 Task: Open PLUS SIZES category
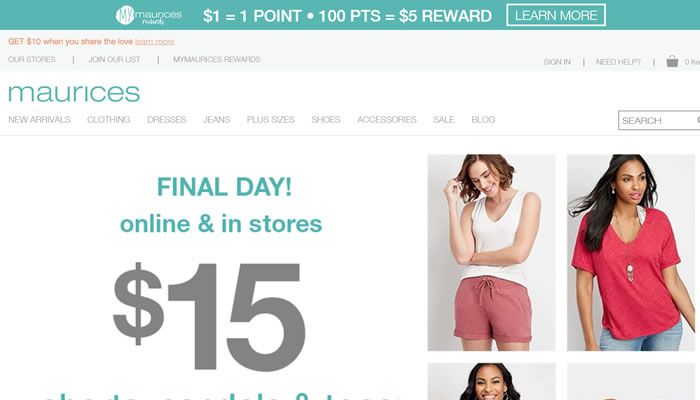click(x=271, y=120)
